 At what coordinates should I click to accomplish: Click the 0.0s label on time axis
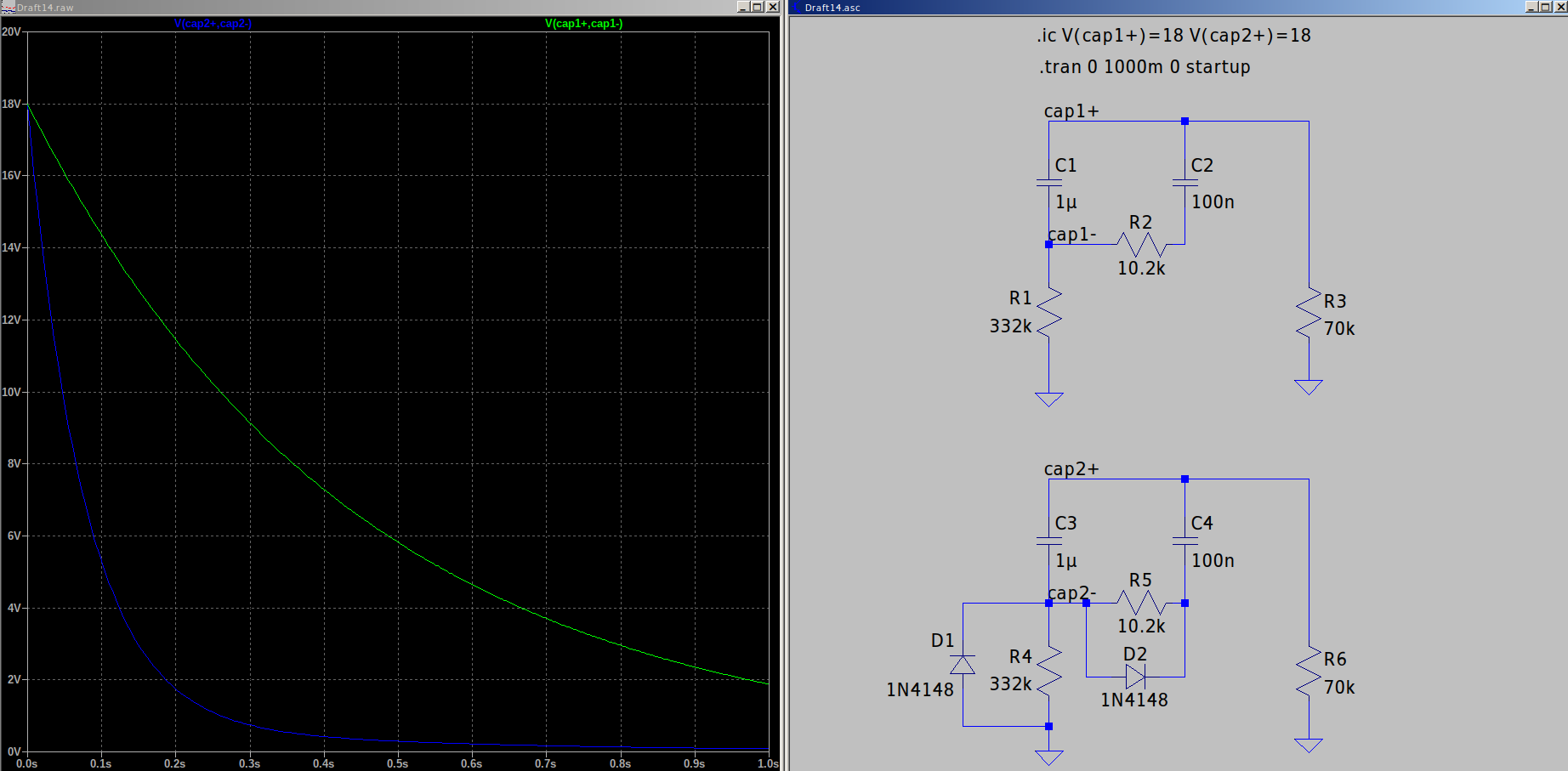pos(27,763)
